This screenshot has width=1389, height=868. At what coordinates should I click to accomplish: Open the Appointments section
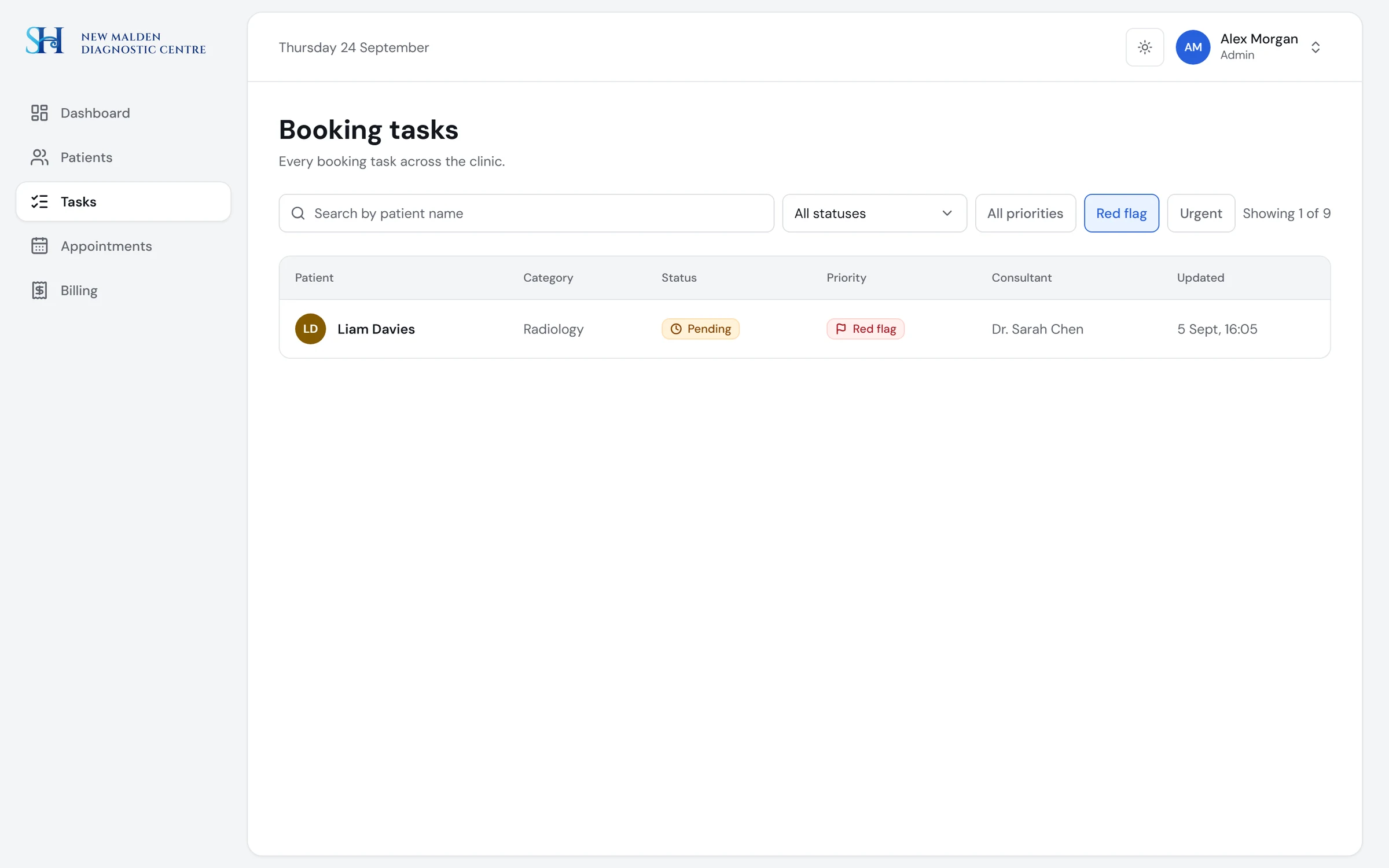(123, 246)
